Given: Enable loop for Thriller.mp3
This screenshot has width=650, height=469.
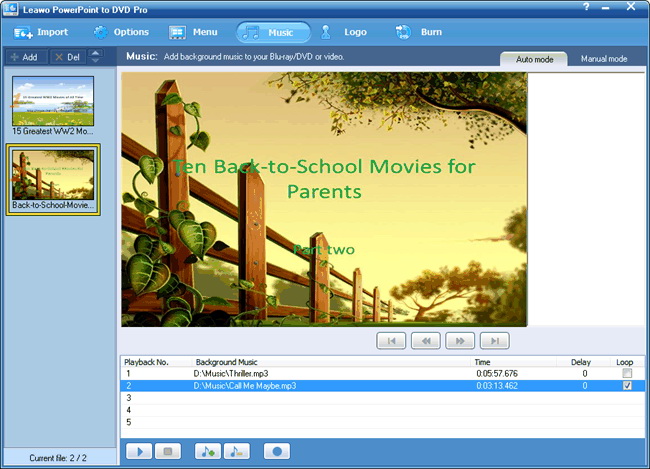Looking at the screenshot, I should (627, 373).
